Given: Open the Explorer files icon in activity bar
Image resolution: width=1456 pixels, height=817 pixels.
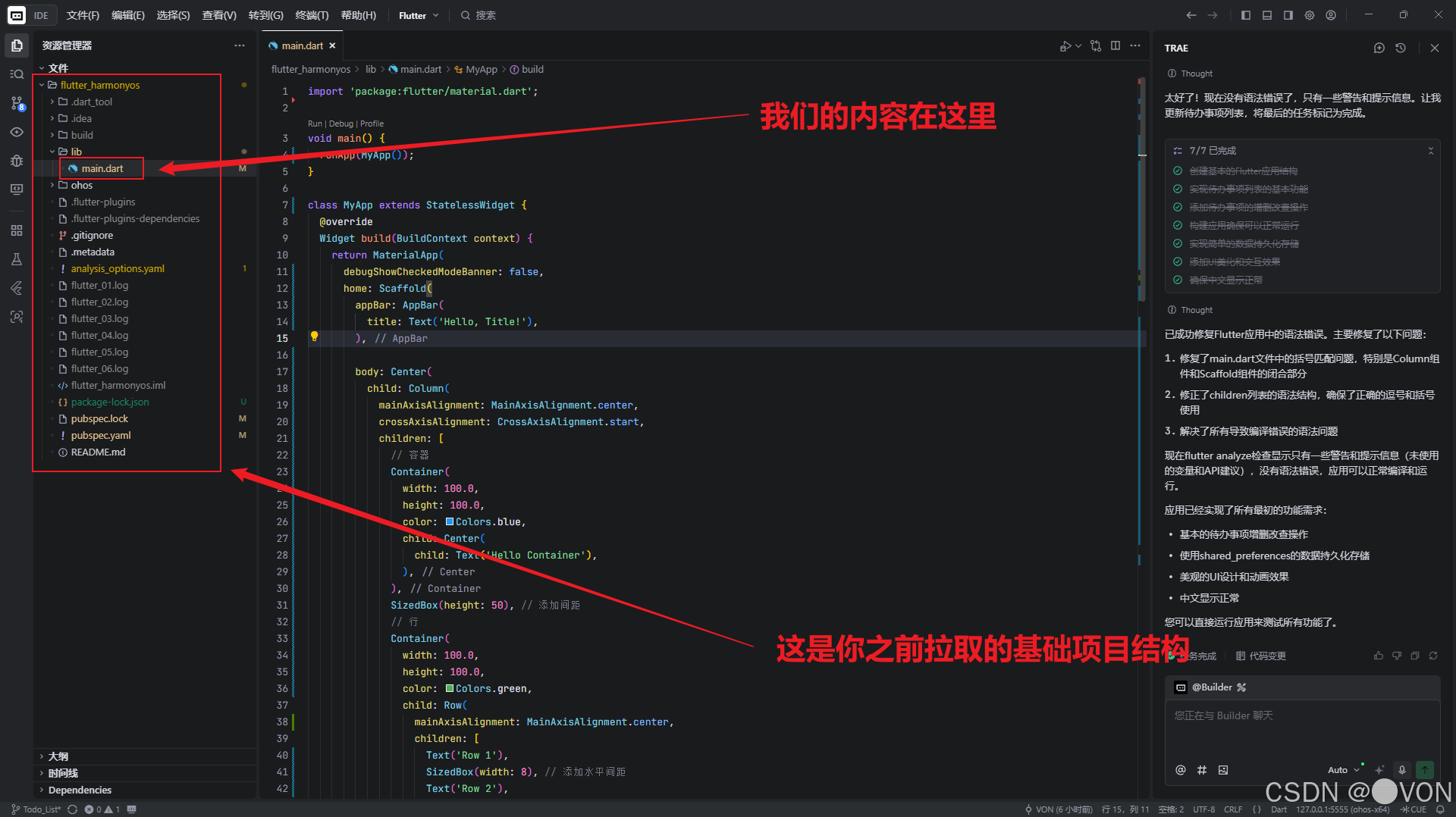Looking at the screenshot, I should point(17,45).
